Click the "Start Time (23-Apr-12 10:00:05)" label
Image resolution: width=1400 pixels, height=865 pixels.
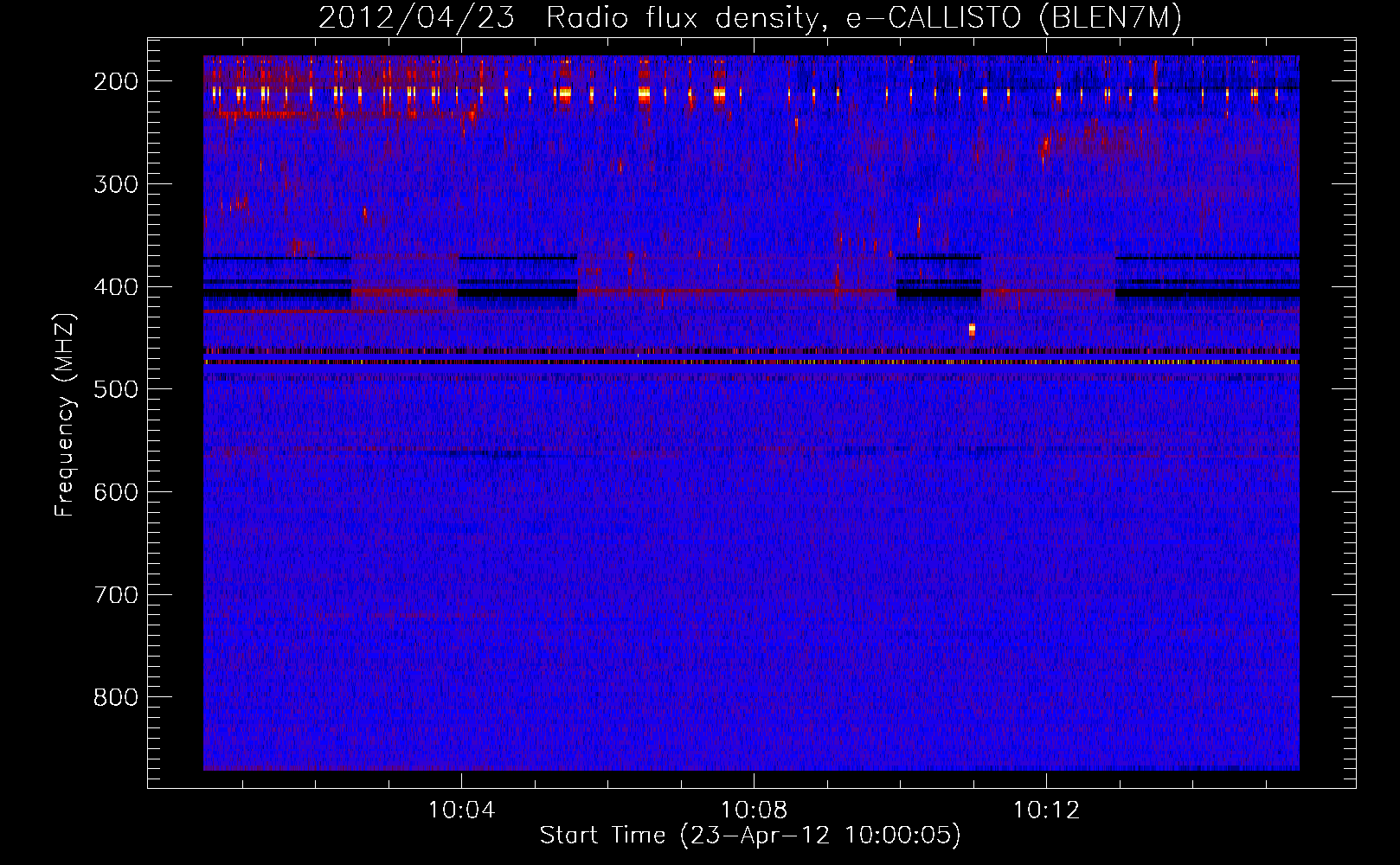click(750, 836)
